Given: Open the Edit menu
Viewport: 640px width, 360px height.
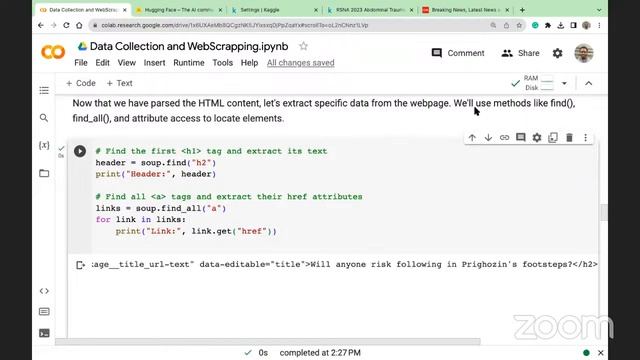Looking at the screenshot, I should tap(102, 63).
